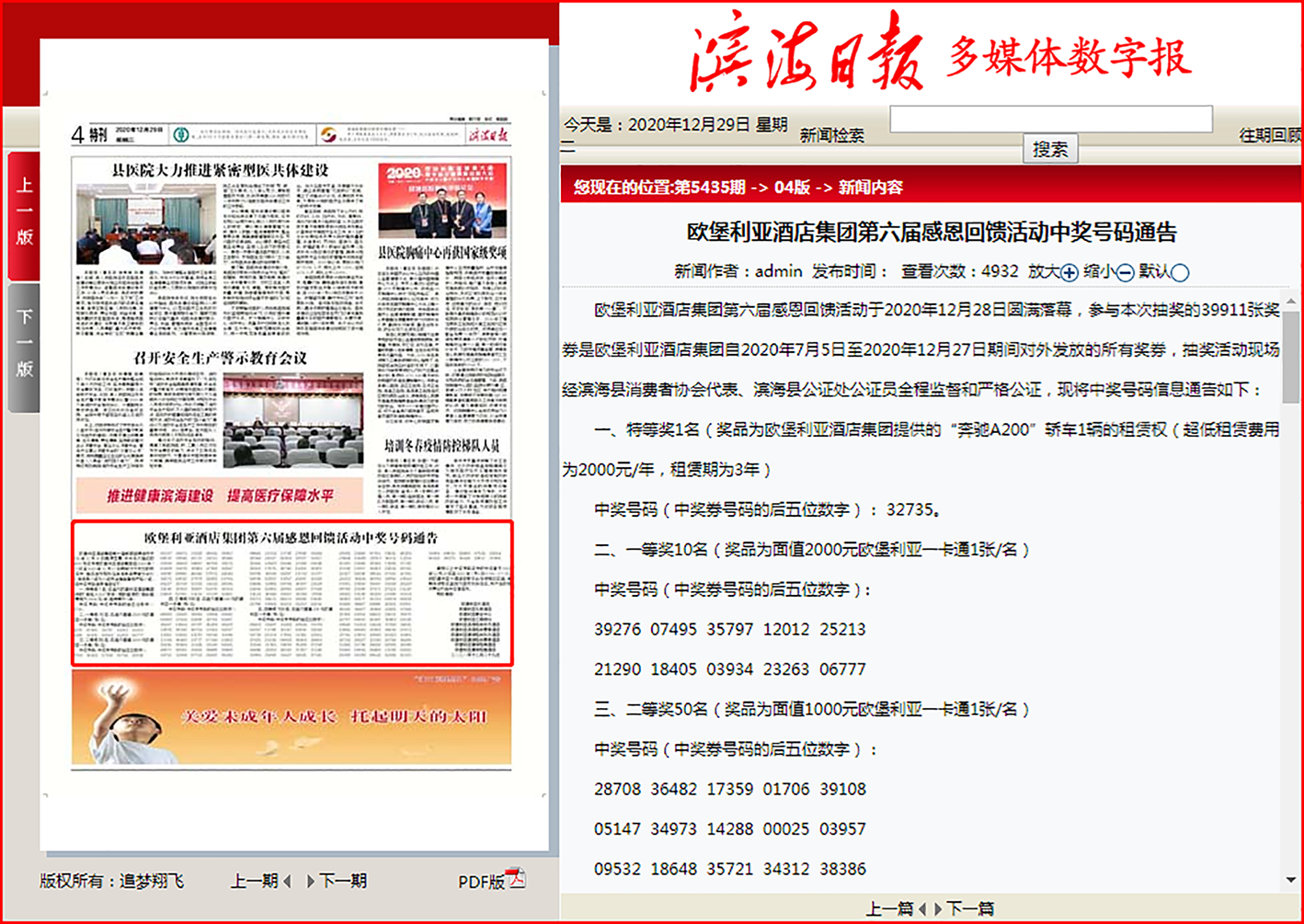
Task: Open the highlighted 欧堡利亚酒店集团 notice on page
Action: click(x=292, y=593)
